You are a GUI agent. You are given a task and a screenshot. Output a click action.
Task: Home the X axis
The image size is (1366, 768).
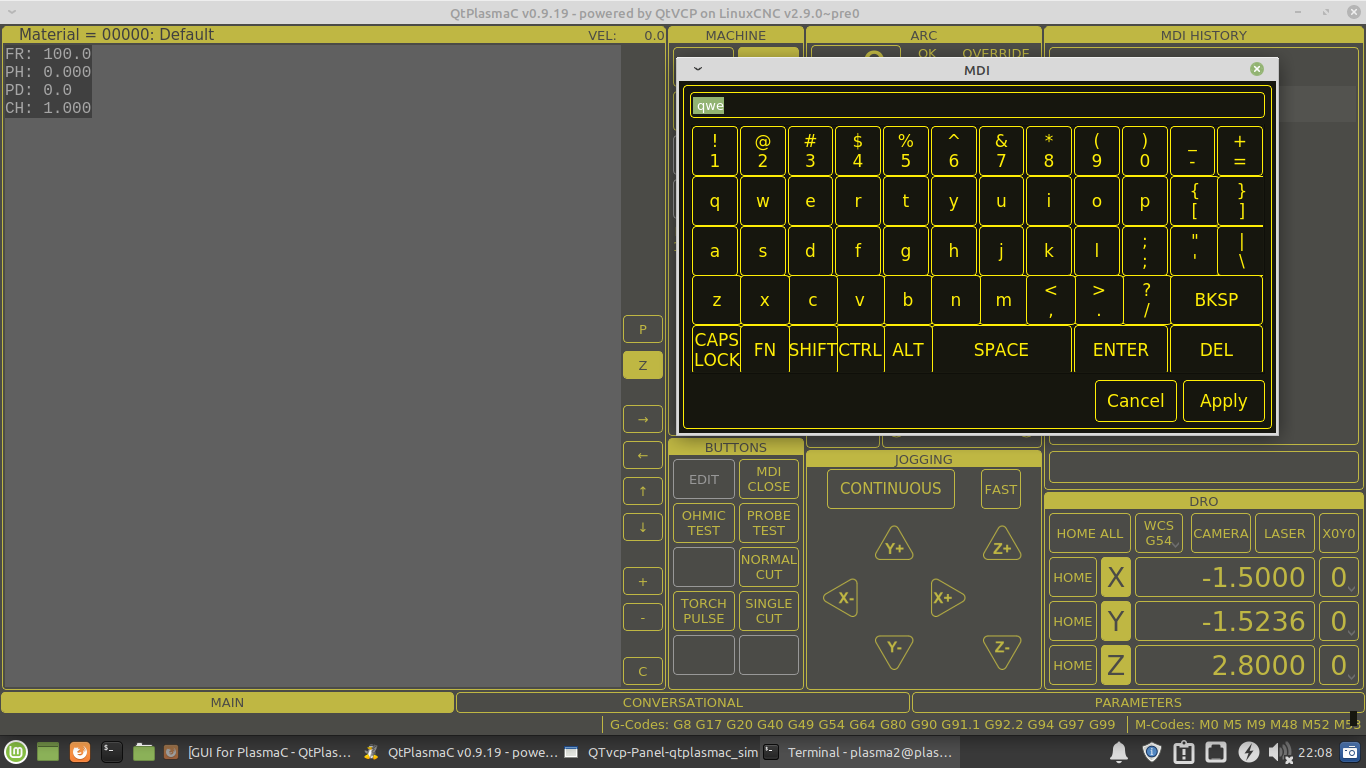(x=1073, y=577)
